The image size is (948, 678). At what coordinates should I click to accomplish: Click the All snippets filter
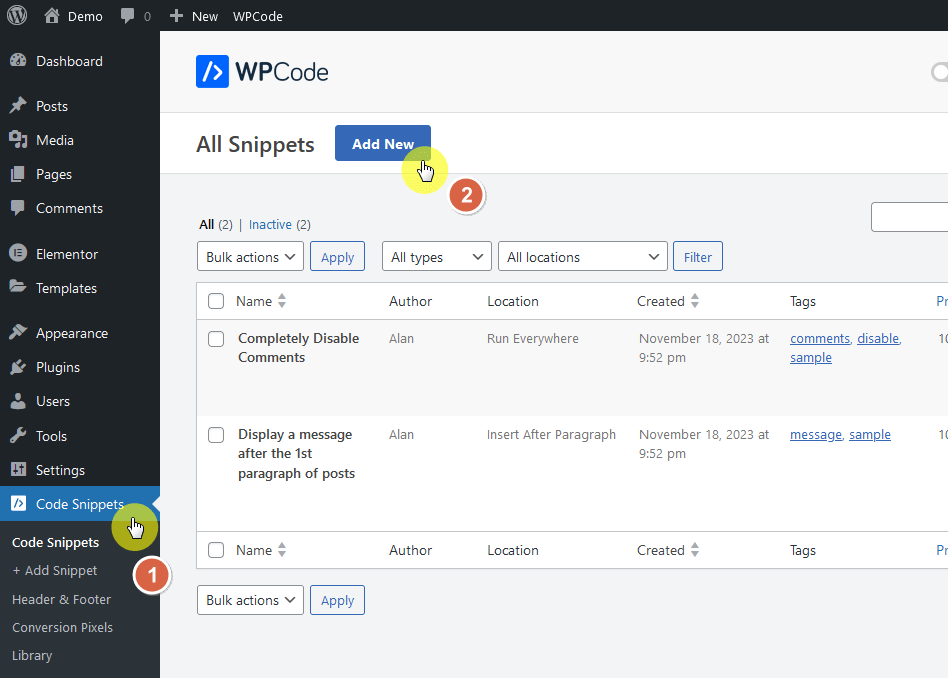(x=207, y=224)
